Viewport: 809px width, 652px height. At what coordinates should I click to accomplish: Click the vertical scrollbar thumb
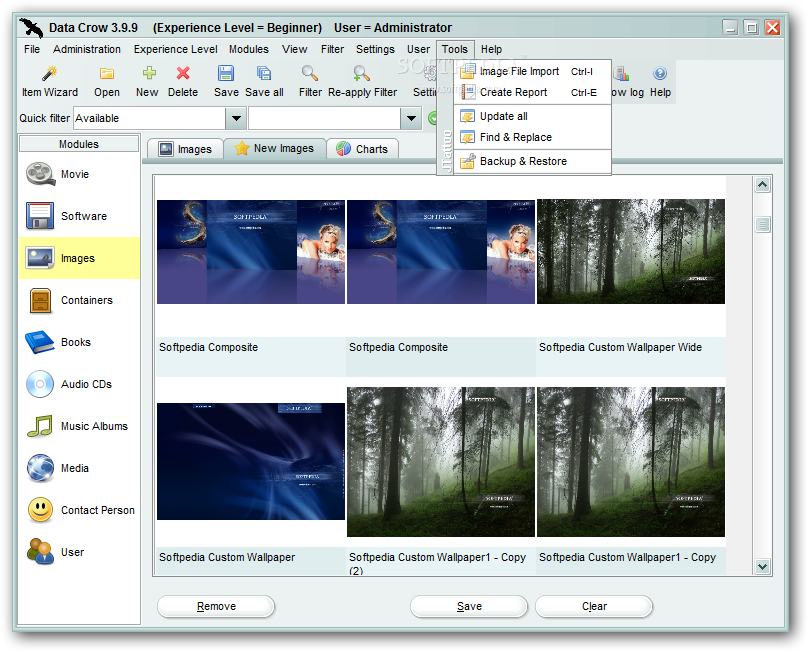pos(763,224)
